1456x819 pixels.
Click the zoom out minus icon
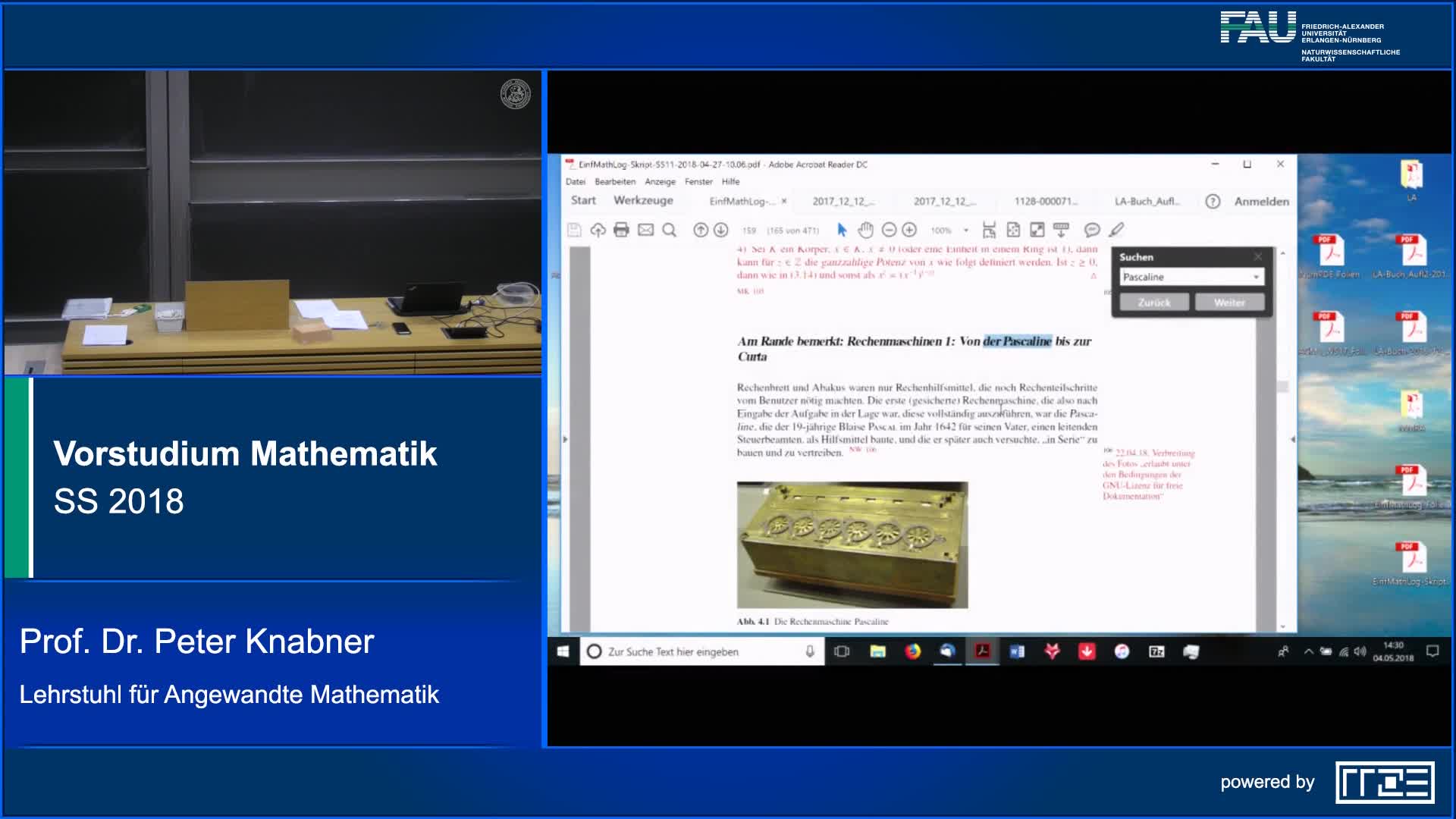pos(889,230)
